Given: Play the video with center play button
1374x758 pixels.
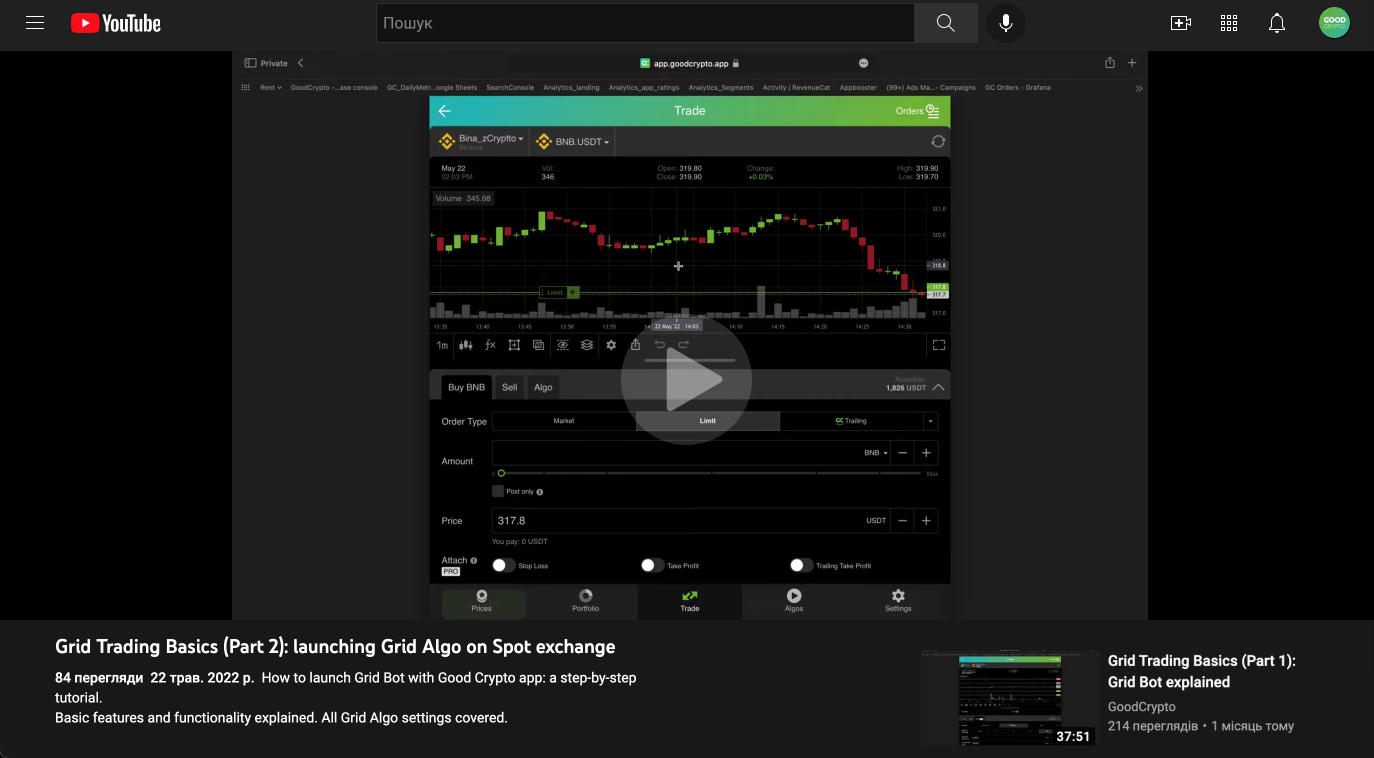Looking at the screenshot, I should (x=686, y=378).
